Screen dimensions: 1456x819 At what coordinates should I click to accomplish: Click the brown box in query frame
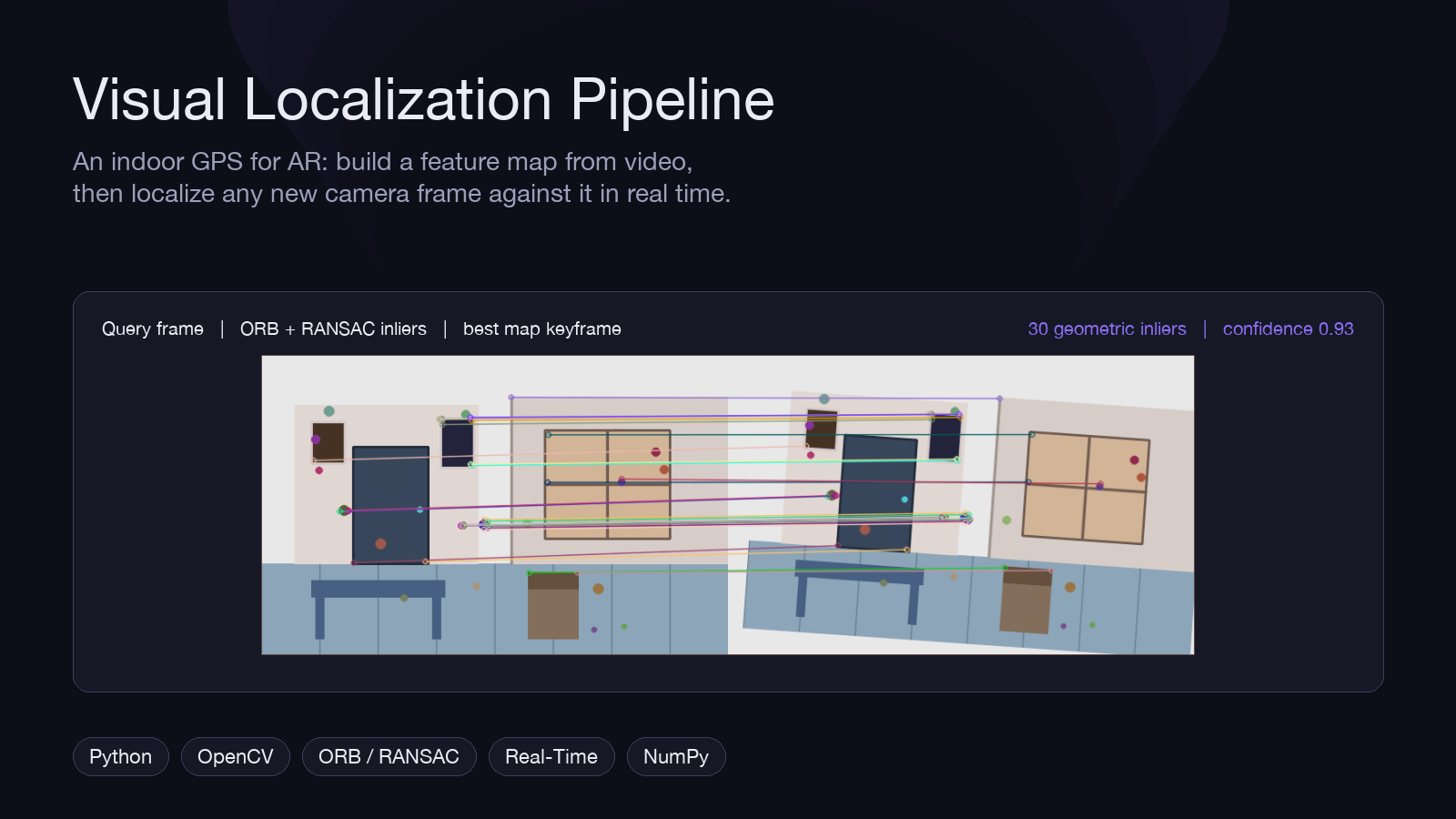click(x=553, y=605)
